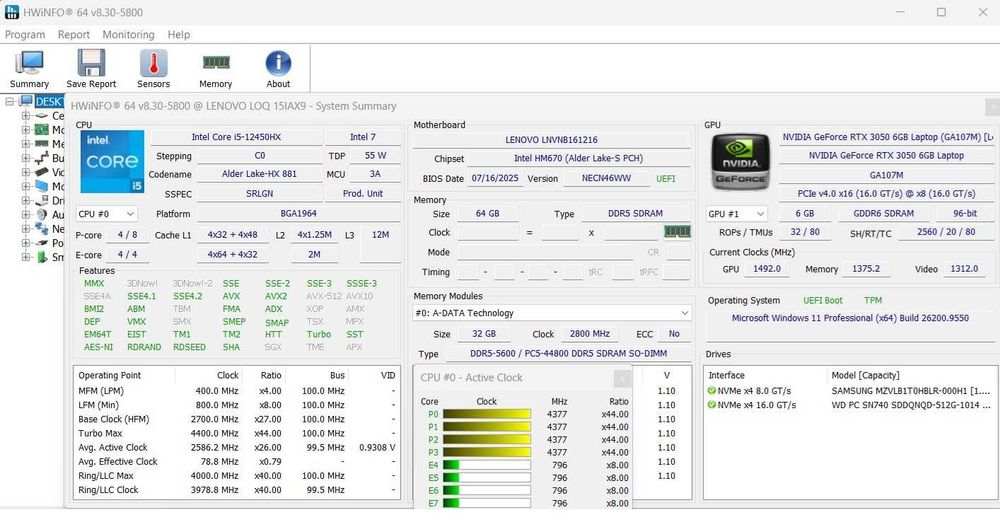Click the TPM indicator label

click(x=873, y=300)
